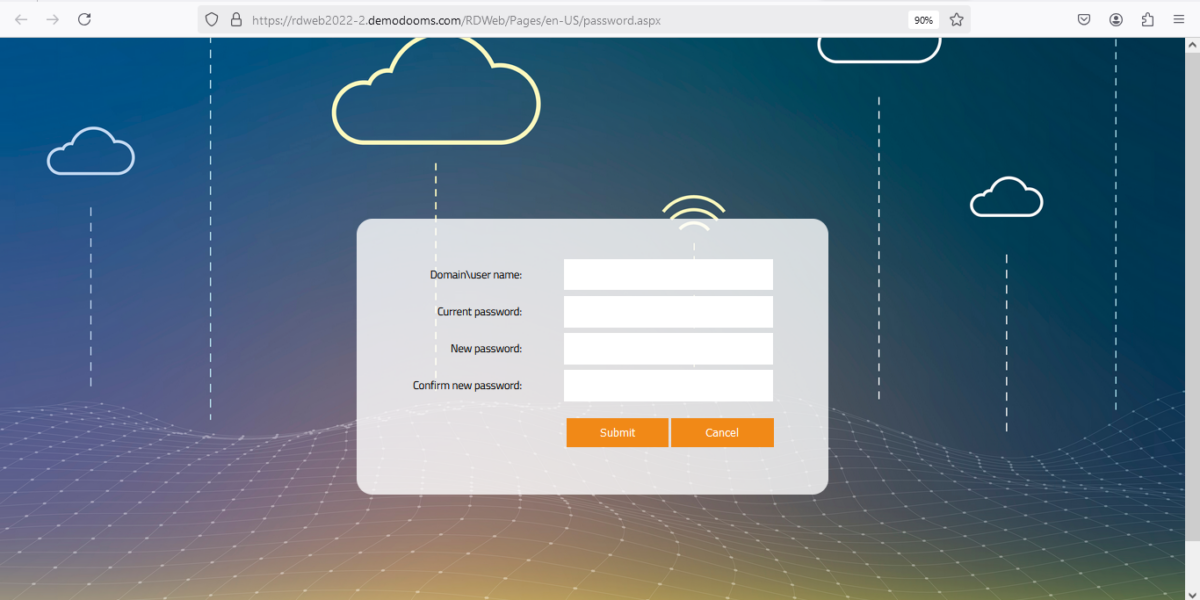
Task: Click the Domain\user name field
Action: [x=668, y=274]
